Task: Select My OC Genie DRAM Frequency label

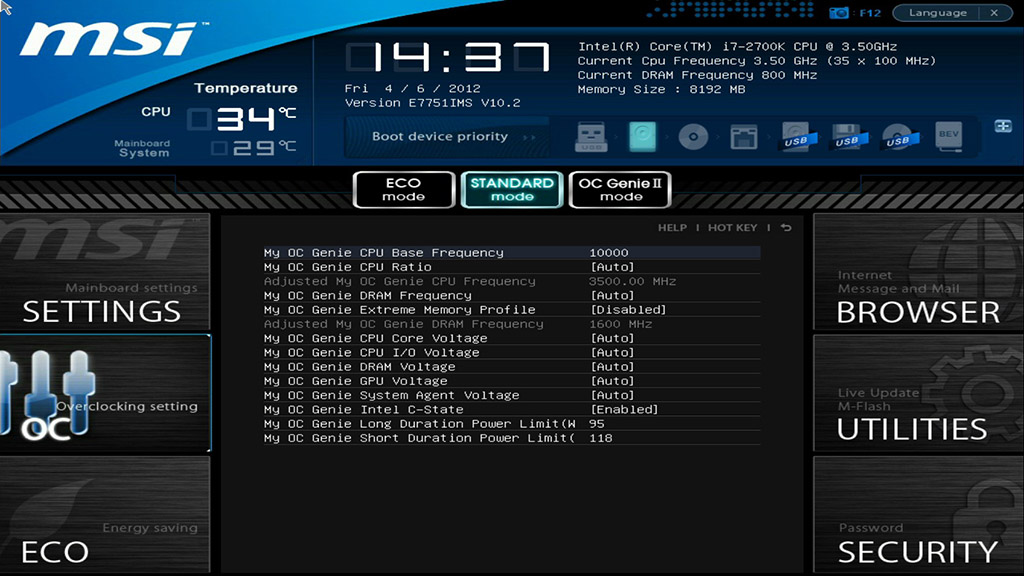Action: 368,296
